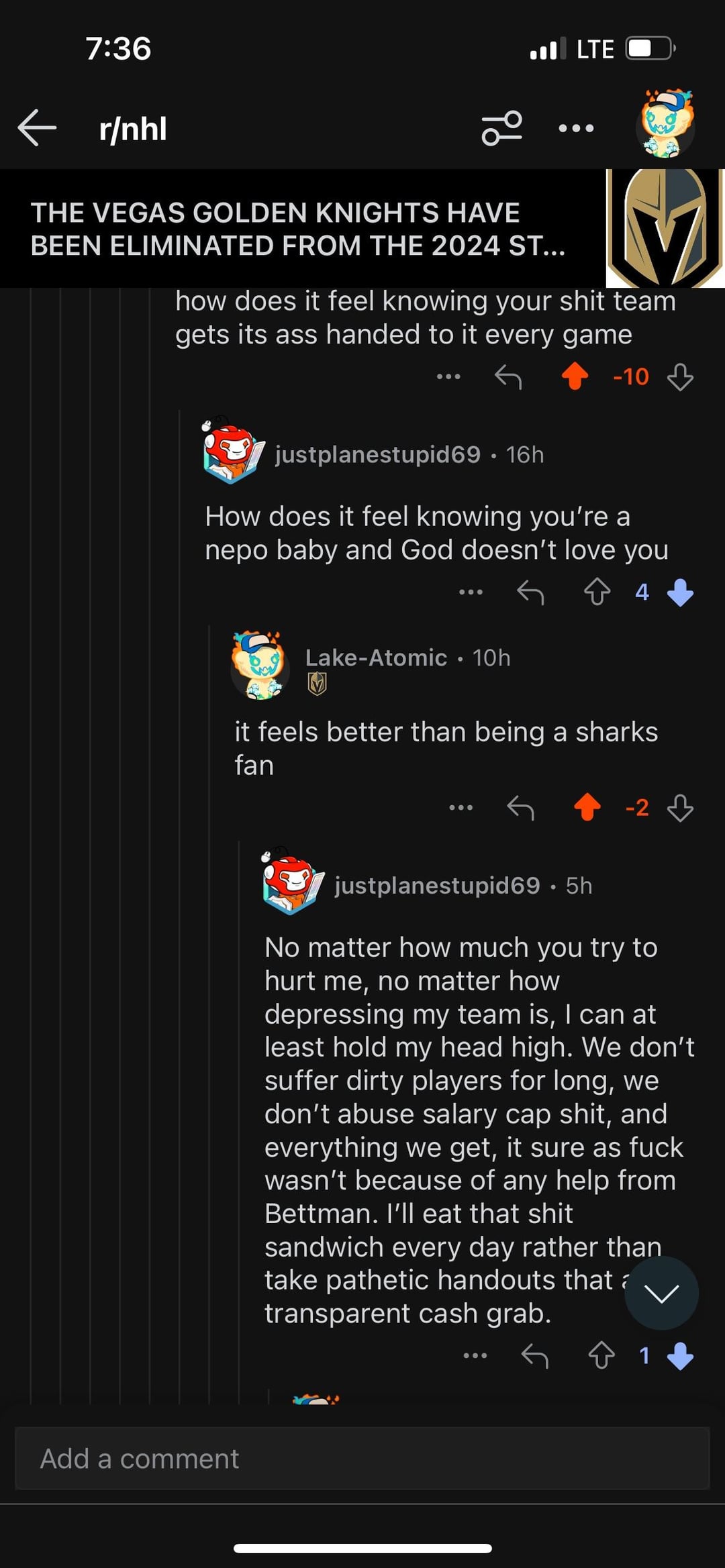Downvote the -10 score comment
Viewport: 725px width, 1568px height.
680,377
